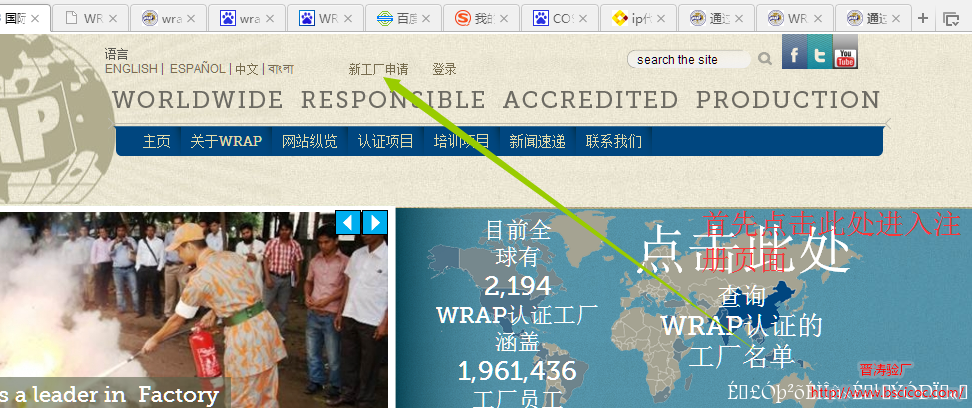Click the 登录 login link
The height and width of the screenshot is (408, 972).
tap(444, 69)
